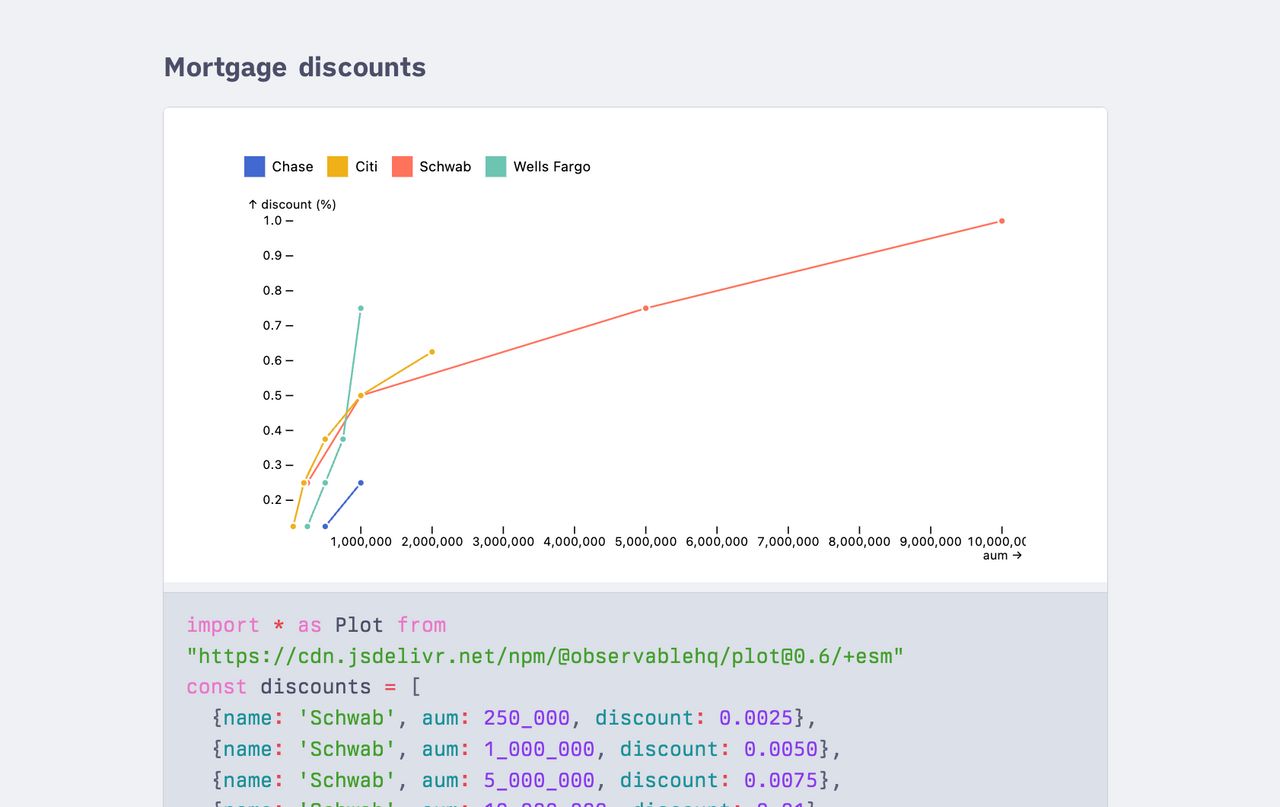Click the 1.0 y-axis tick label
This screenshot has height=807, width=1280.
point(272,220)
